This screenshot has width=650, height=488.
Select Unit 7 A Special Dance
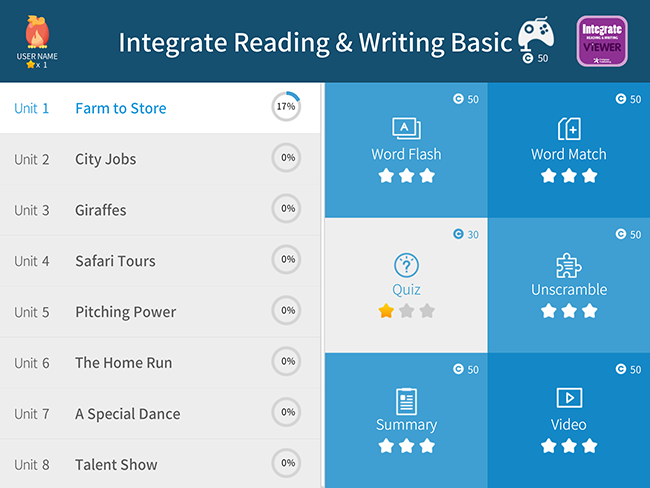click(160, 414)
